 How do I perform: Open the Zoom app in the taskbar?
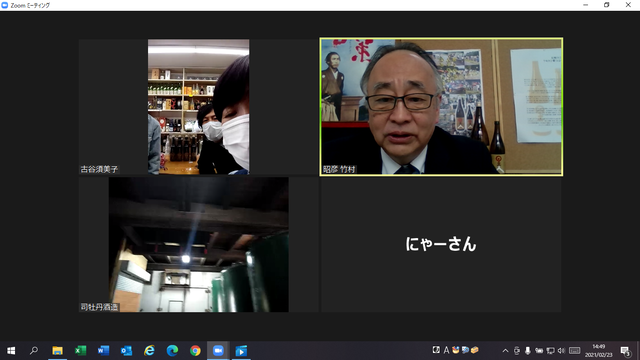tap(218, 351)
